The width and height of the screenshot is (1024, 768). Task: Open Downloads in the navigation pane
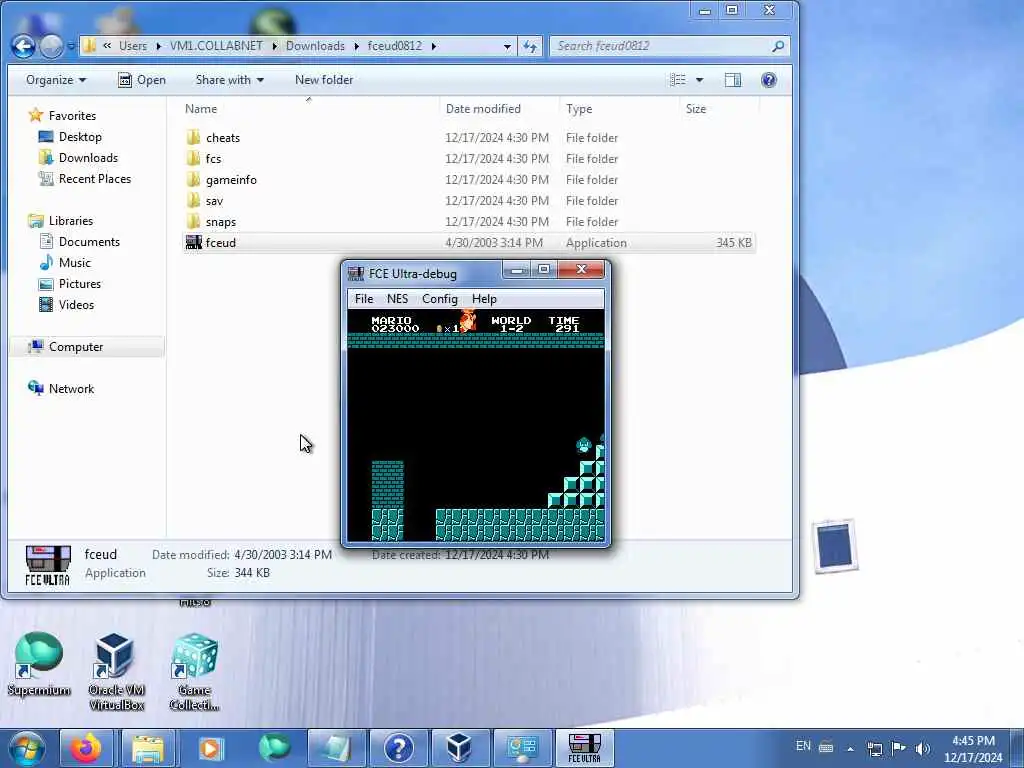click(x=88, y=157)
